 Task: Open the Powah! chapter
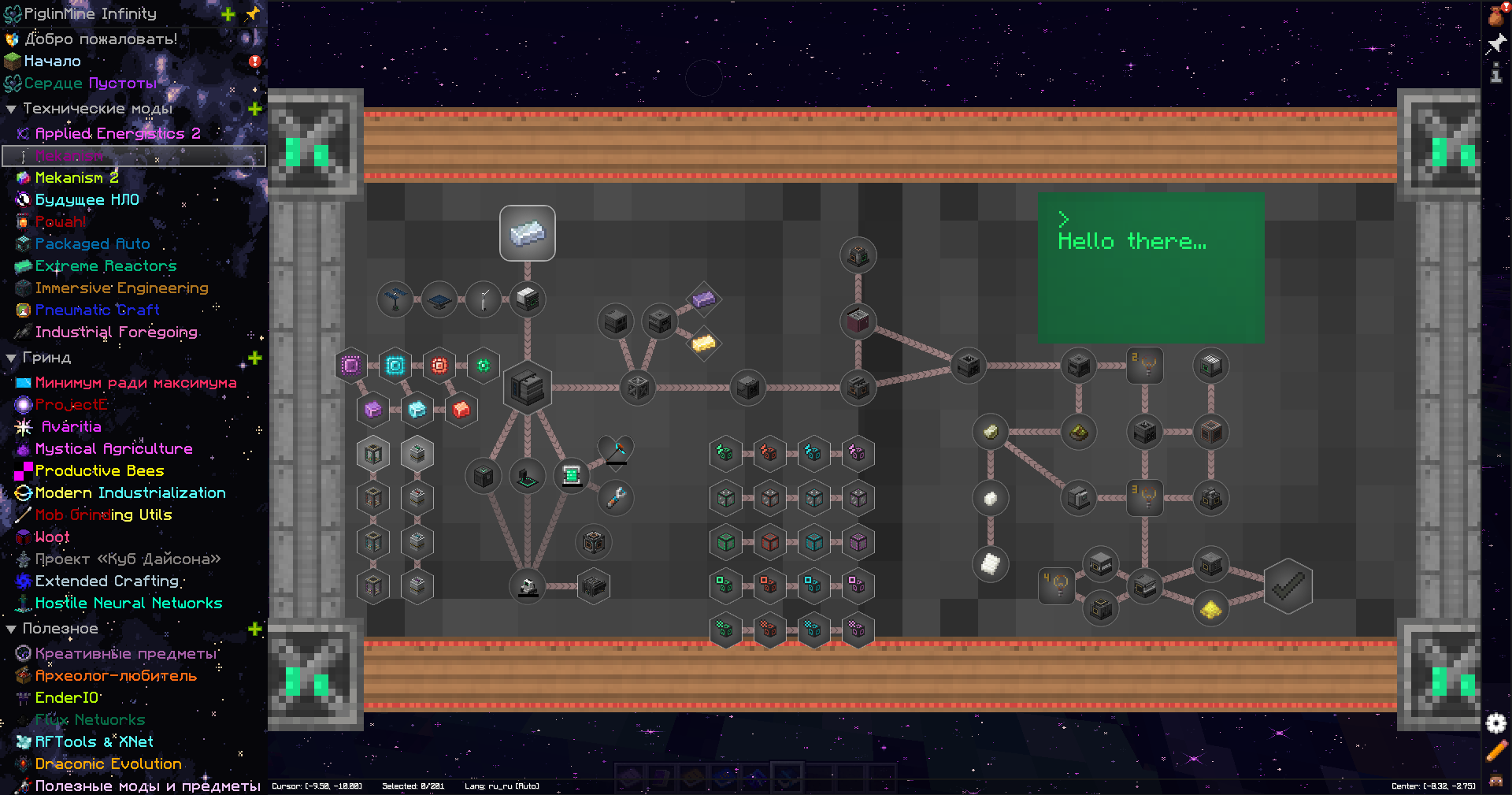(134, 221)
